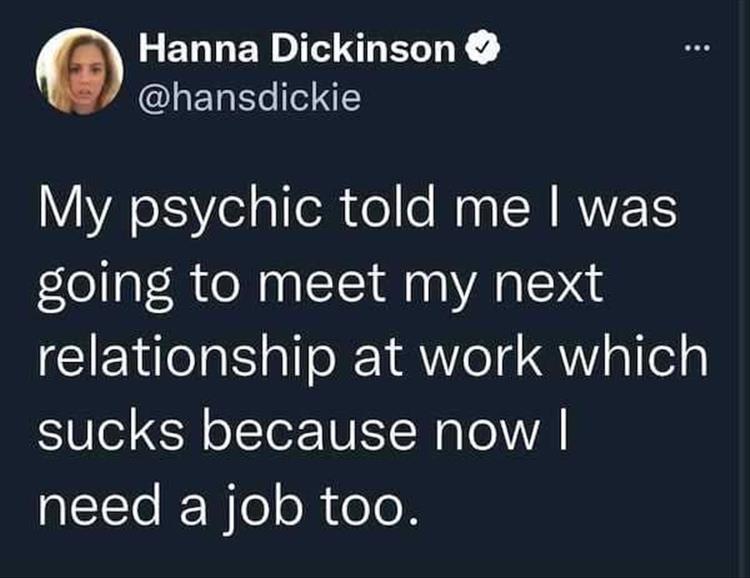The width and height of the screenshot is (750, 578).
Task: Open the three-dot more options menu
Action: tap(697, 48)
